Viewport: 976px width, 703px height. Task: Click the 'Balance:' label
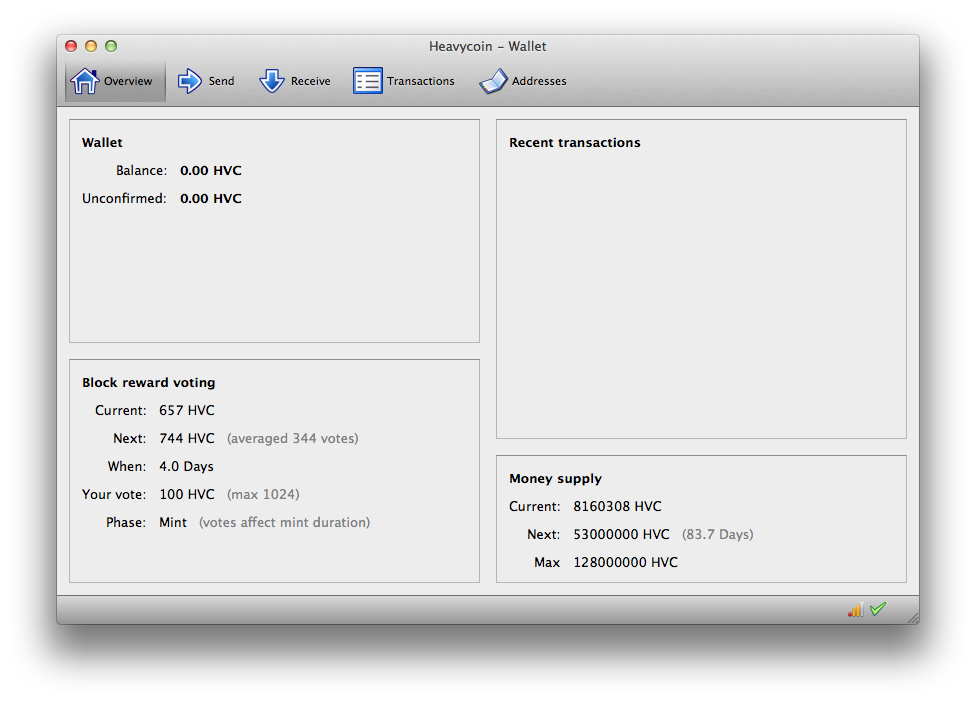[141, 171]
